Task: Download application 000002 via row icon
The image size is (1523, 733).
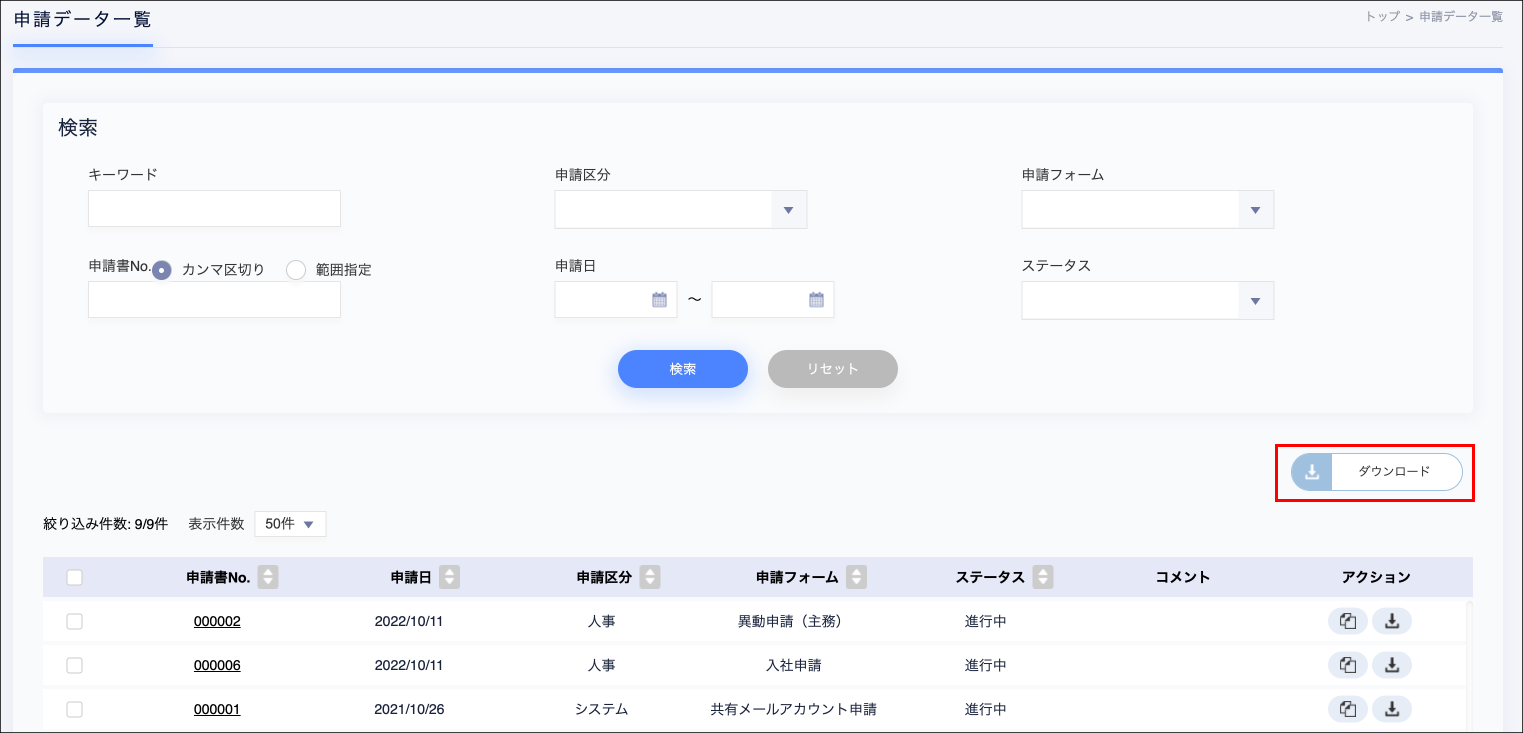Action: pyautogui.click(x=1391, y=621)
